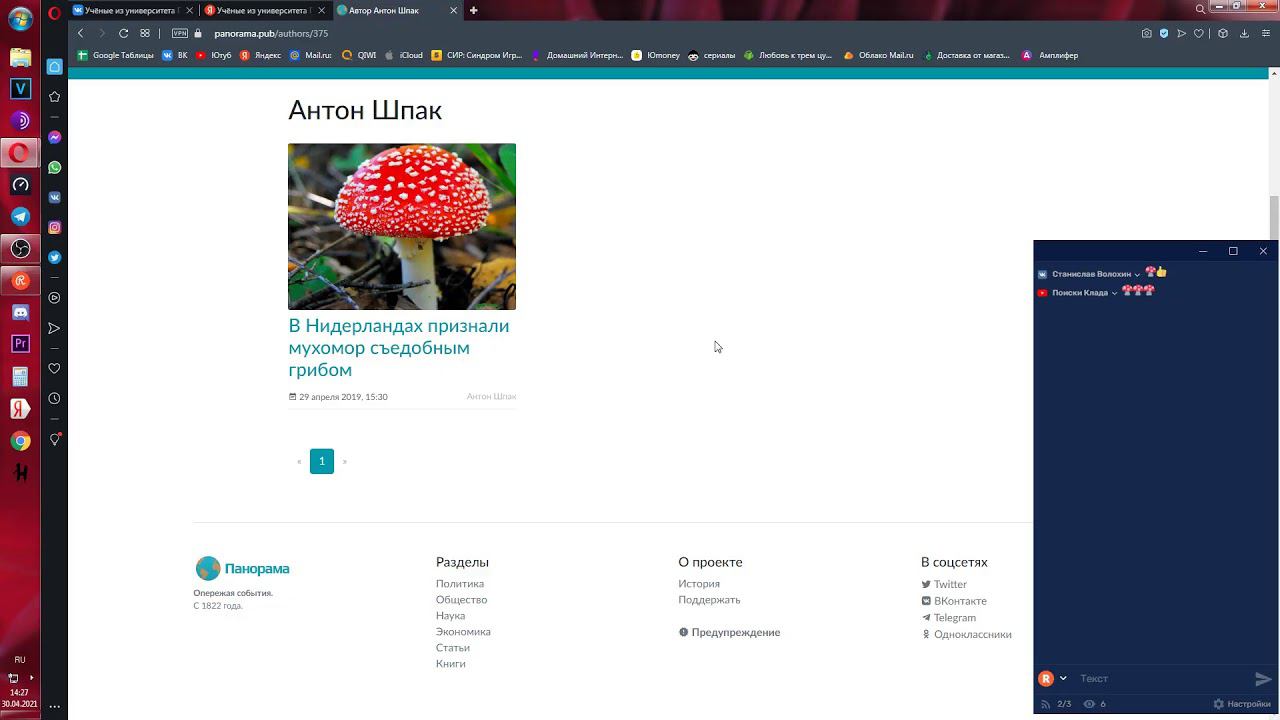Open Easy Setup sliders icon
The width and height of the screenshot is (1280, 720).
(1266, 33)
